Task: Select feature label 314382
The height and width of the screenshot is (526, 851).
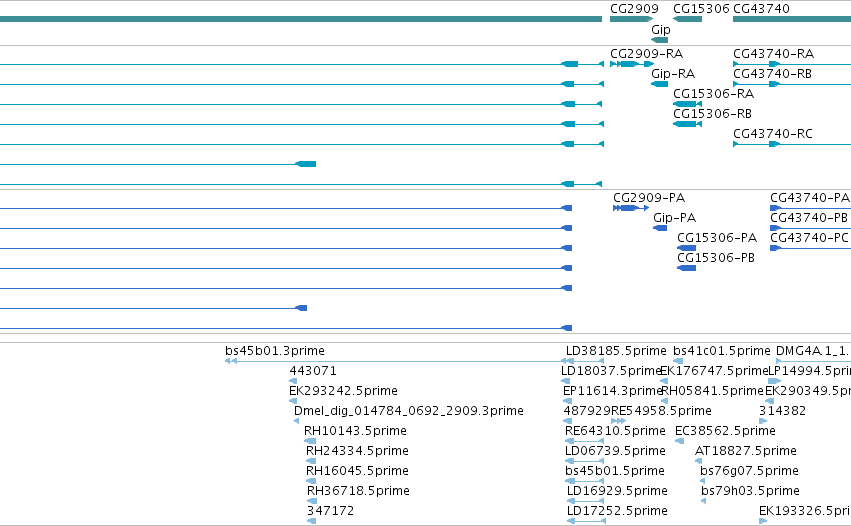Action: coord(782,411)
